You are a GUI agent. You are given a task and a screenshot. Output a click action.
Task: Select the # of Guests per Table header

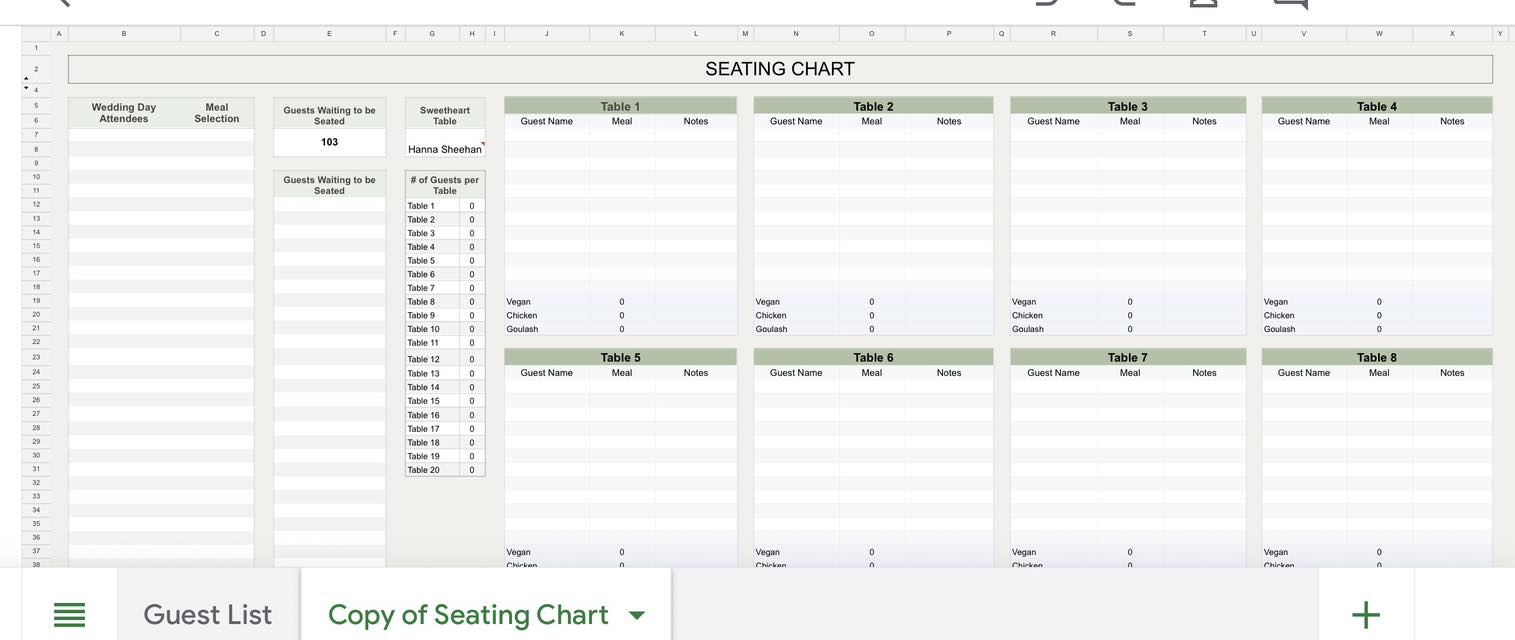click(x=445, y=185)
